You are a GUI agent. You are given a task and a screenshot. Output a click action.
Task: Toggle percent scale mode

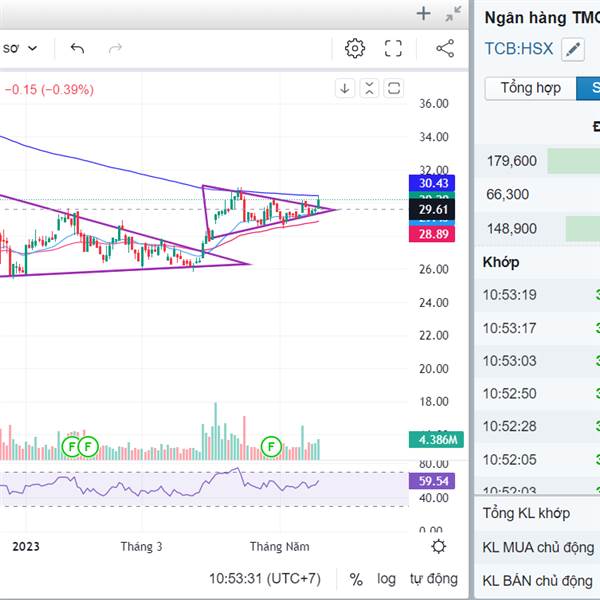pyautogui.click(x=356, y=579)
